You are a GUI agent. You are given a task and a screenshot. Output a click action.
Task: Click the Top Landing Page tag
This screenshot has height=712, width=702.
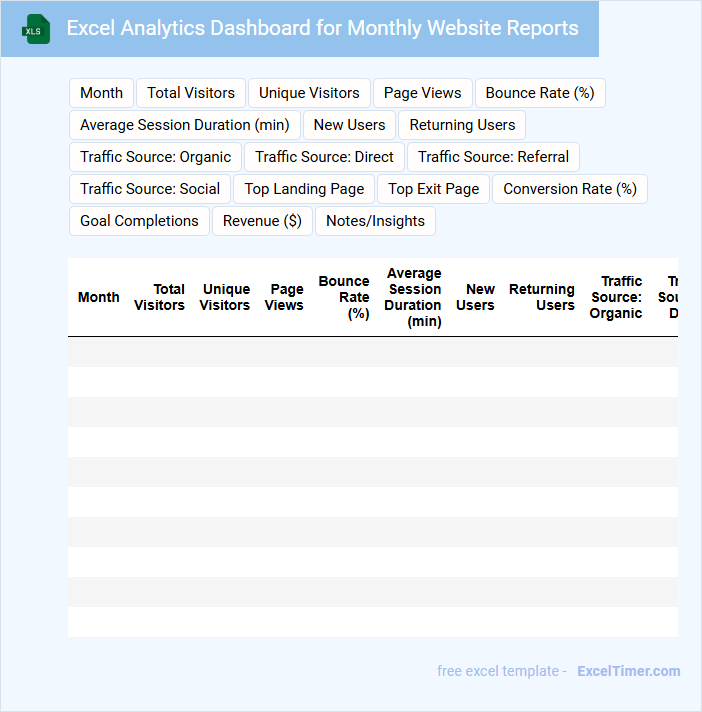point(304,189)
